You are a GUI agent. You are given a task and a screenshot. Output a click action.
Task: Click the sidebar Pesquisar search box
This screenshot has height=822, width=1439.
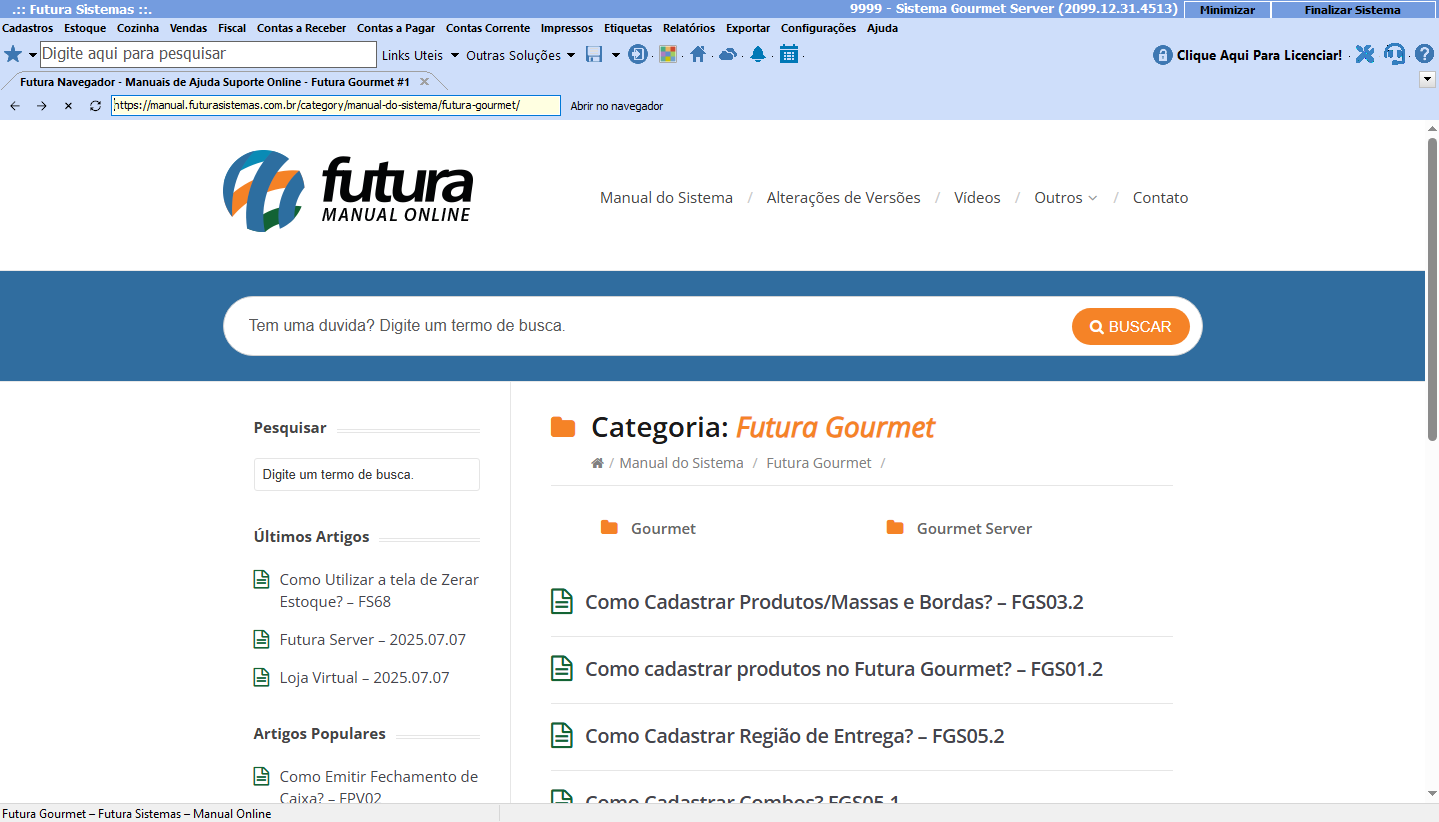click(367, 474)
